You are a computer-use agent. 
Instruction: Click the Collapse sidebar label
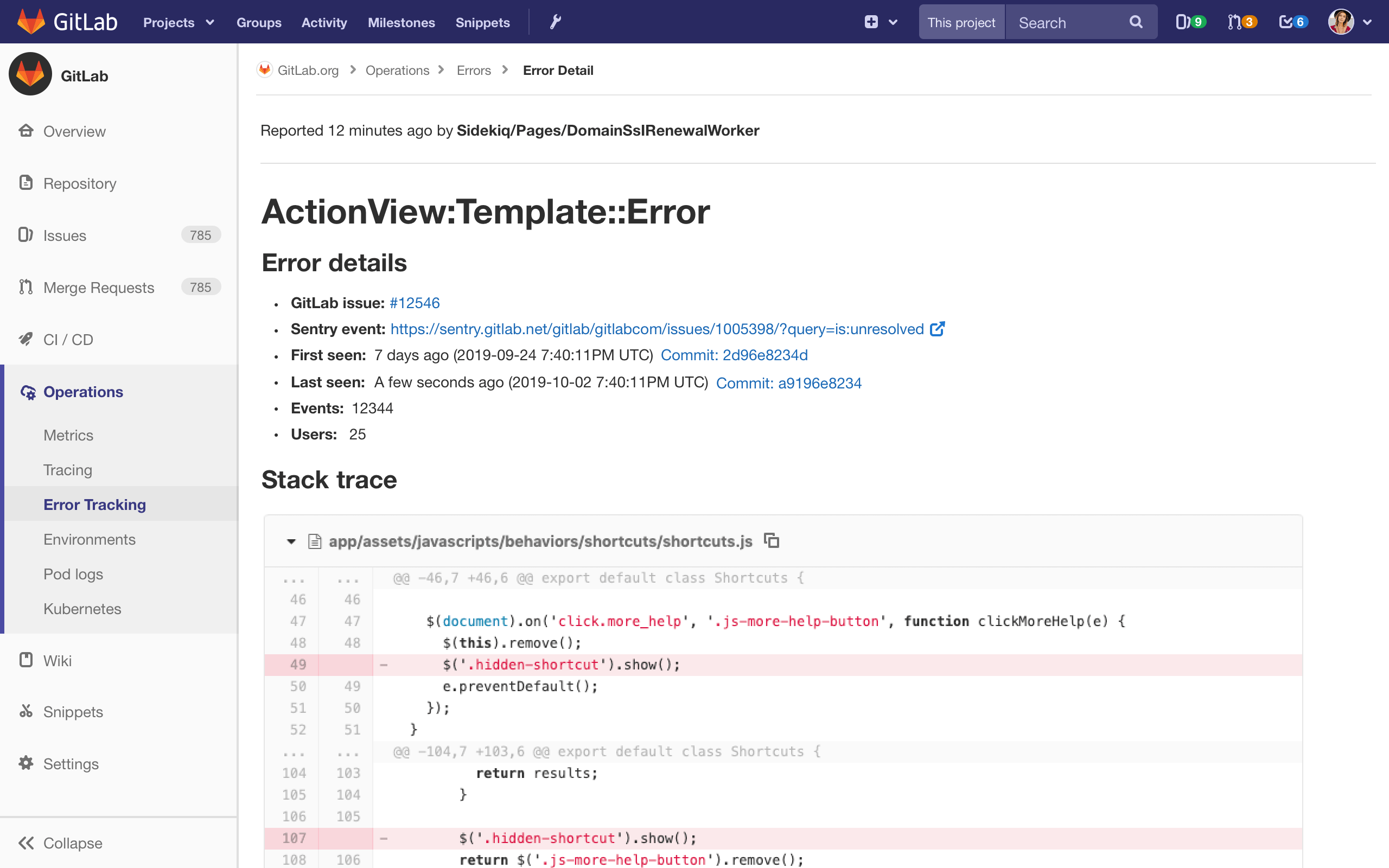[73, 843]
